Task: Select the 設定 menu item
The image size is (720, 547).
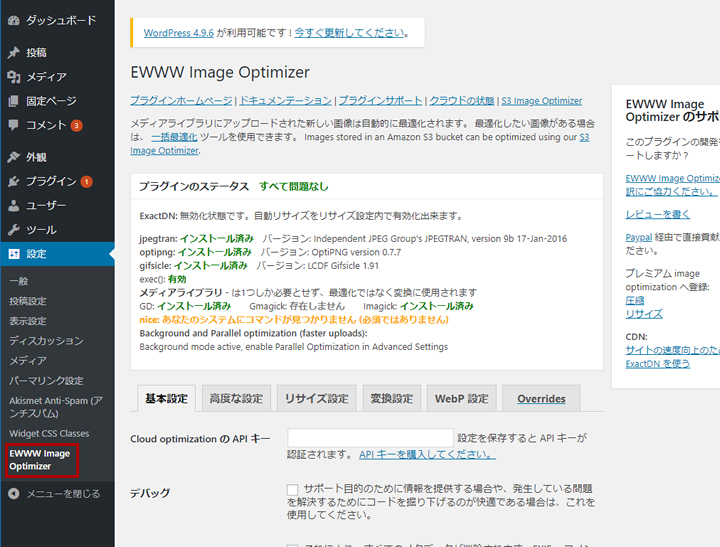Action: click(57, 254)
